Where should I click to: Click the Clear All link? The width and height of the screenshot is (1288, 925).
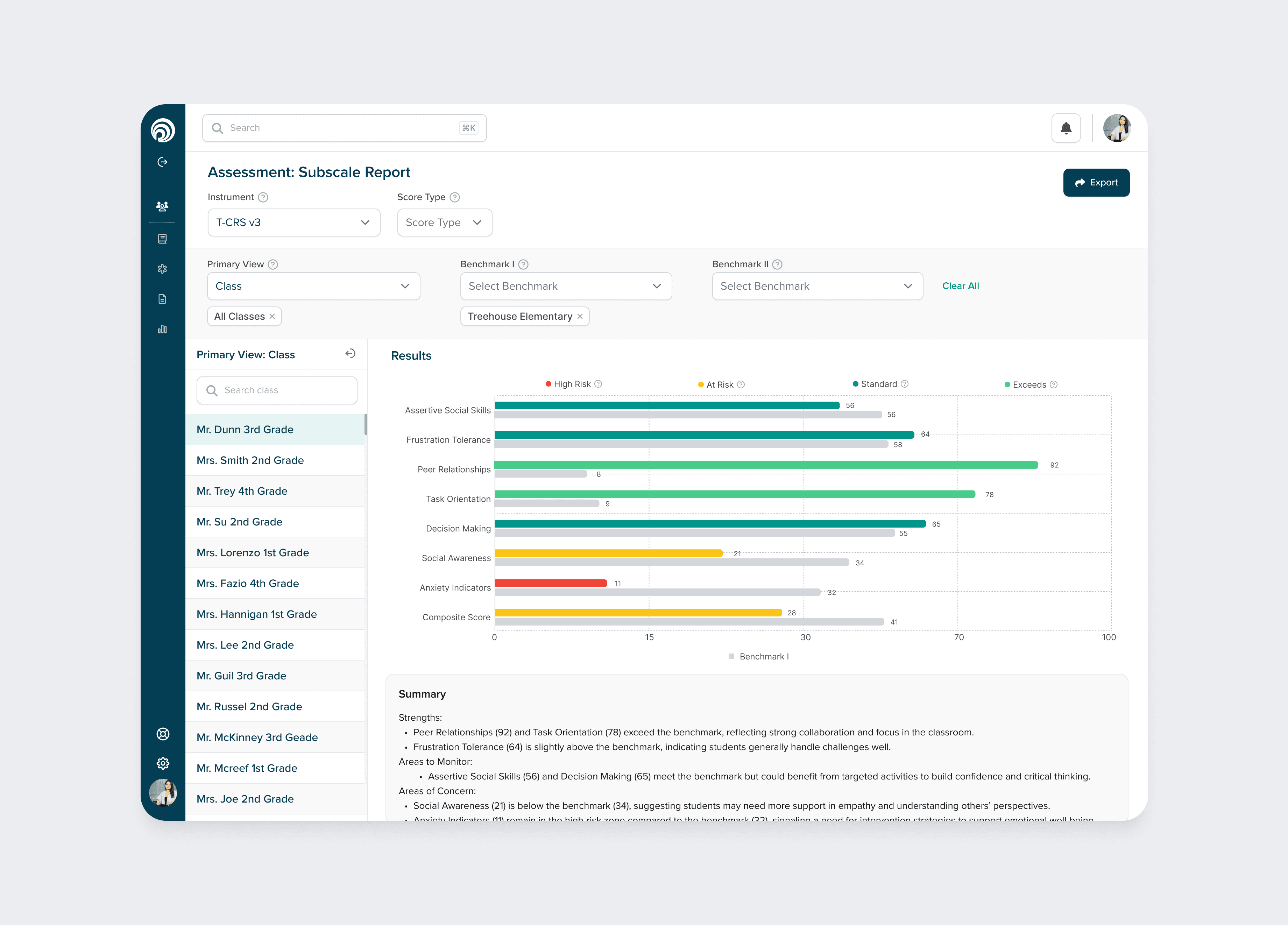[x=960, y=286]
